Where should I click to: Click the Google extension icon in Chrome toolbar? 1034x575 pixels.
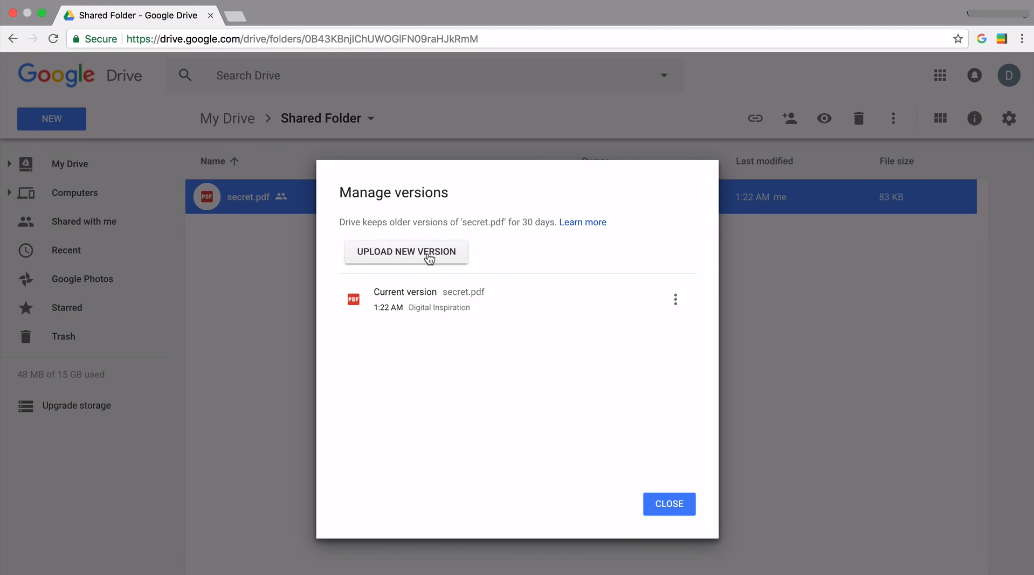coord(981,39)
